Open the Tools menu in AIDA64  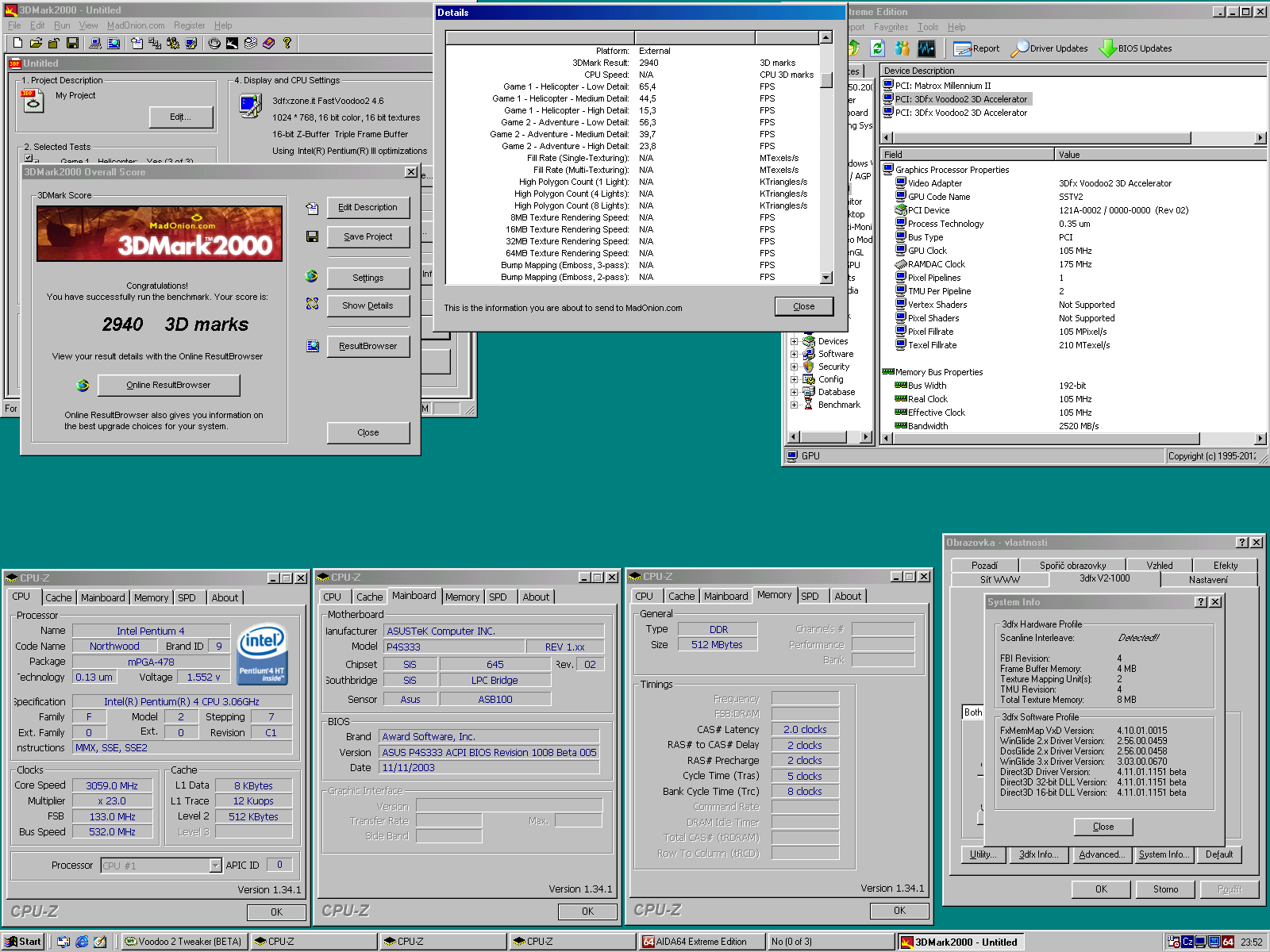(x=928, y=27)
